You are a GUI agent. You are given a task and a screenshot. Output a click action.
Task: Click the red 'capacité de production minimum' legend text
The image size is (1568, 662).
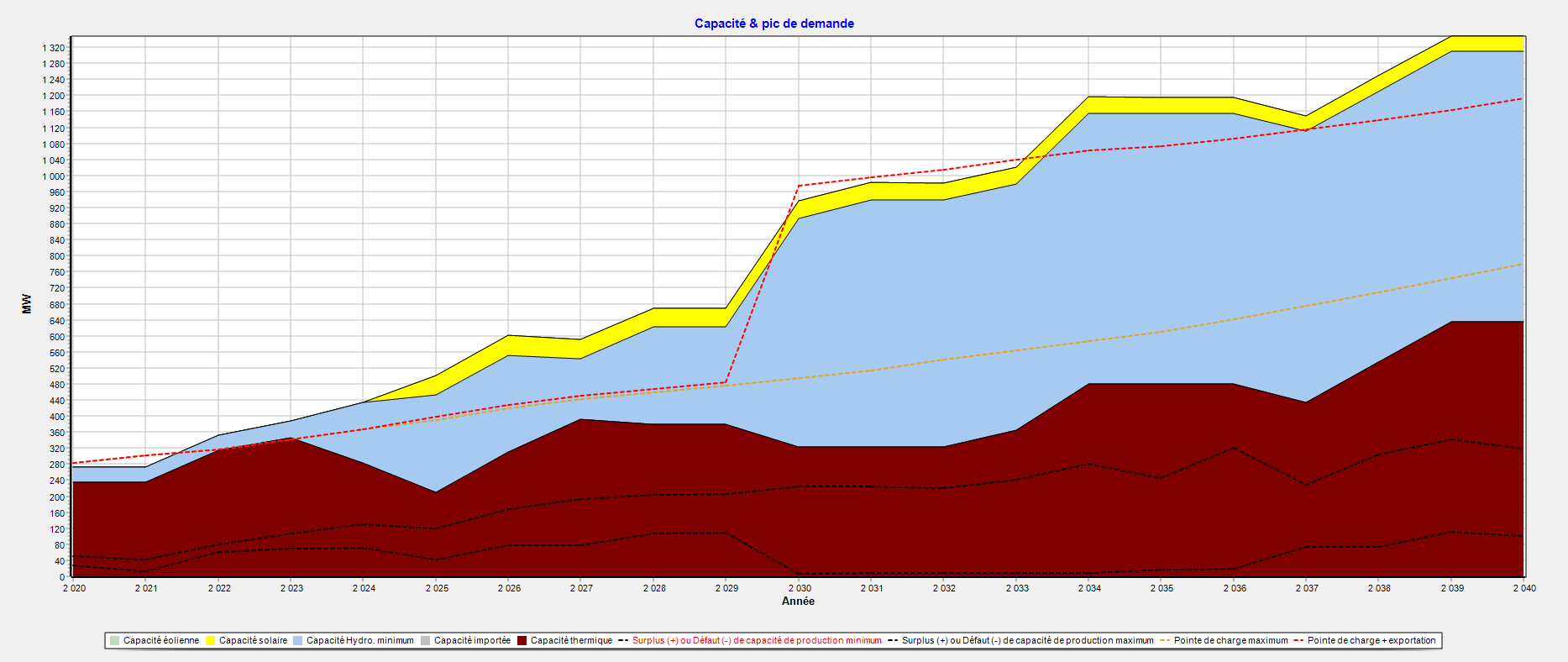click(x=813, y=641)
